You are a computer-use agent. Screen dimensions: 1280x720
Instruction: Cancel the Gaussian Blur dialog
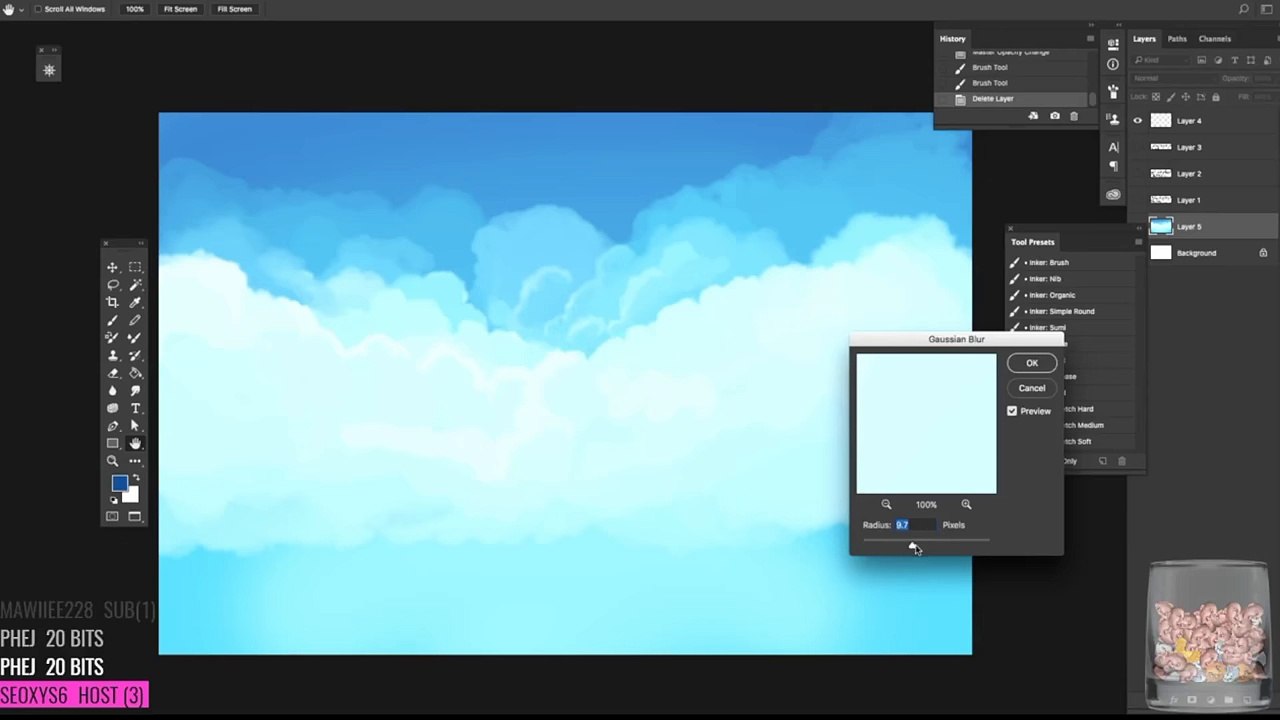[1032, 388]
